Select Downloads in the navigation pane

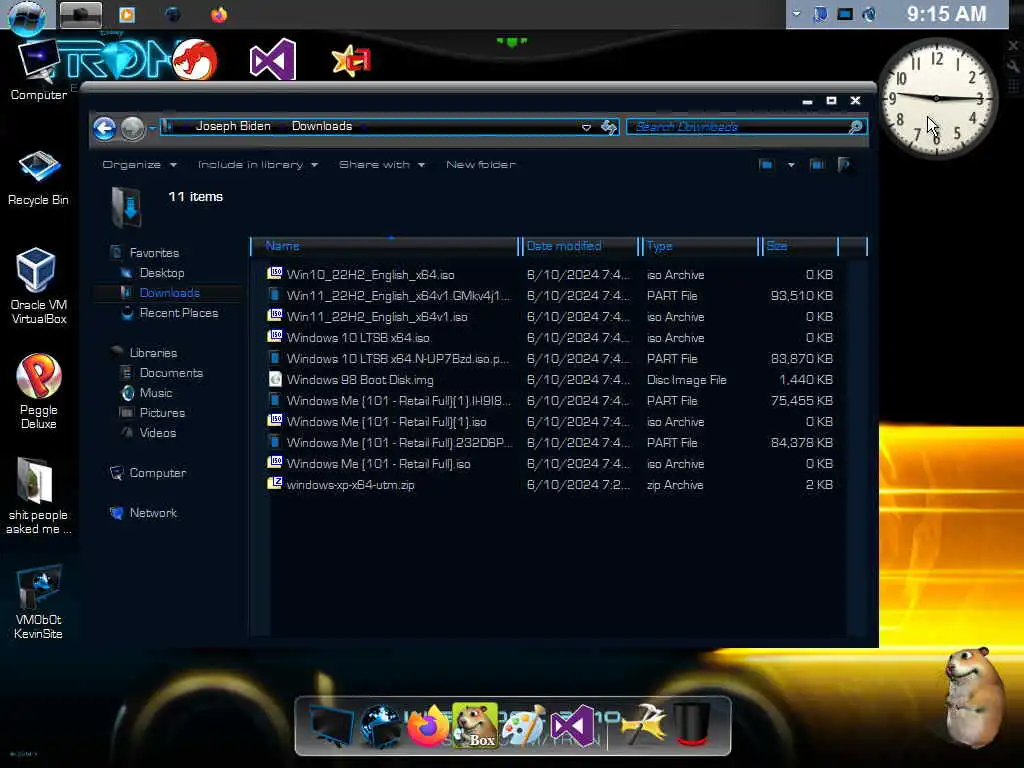coord(169,293)
